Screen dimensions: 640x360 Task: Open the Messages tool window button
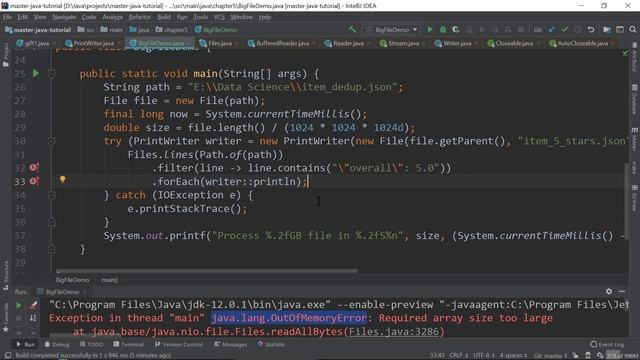230,344
